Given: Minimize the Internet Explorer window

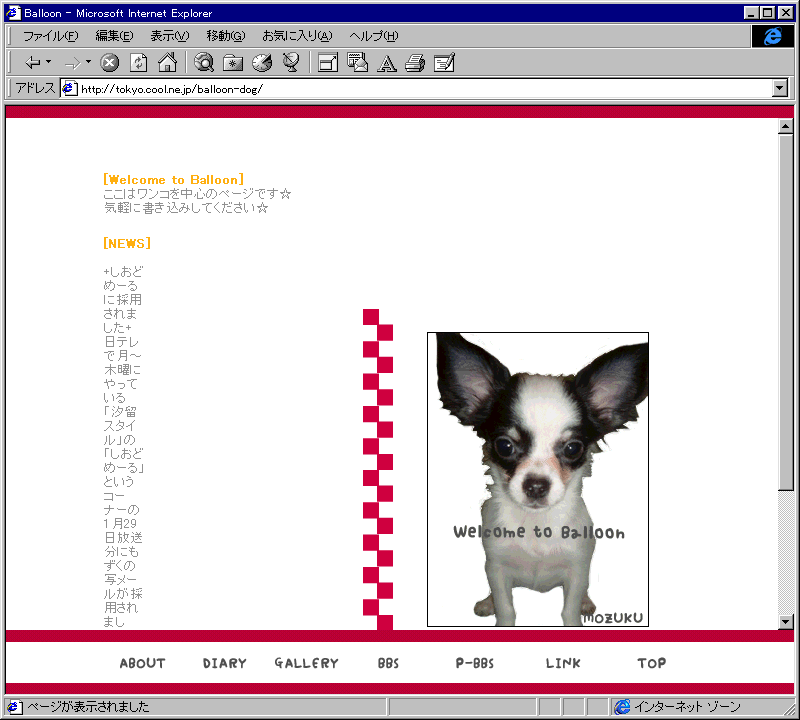Looking at the screenshot, I should tap(751, 13).
